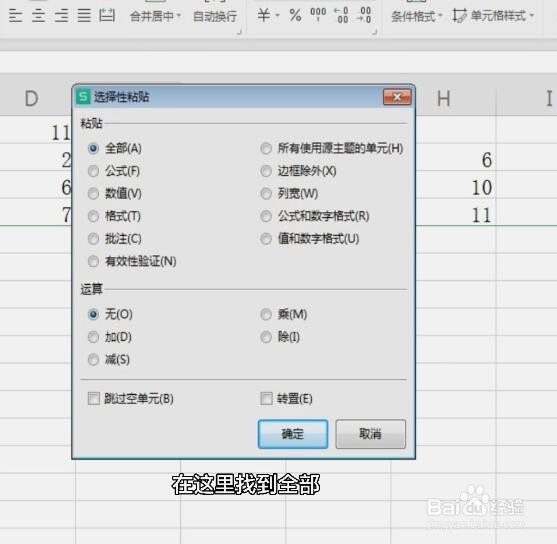The width and height of the screenshot is (557, 544).
Task: Apply percent style with % icon
Action: pos(295,15)
